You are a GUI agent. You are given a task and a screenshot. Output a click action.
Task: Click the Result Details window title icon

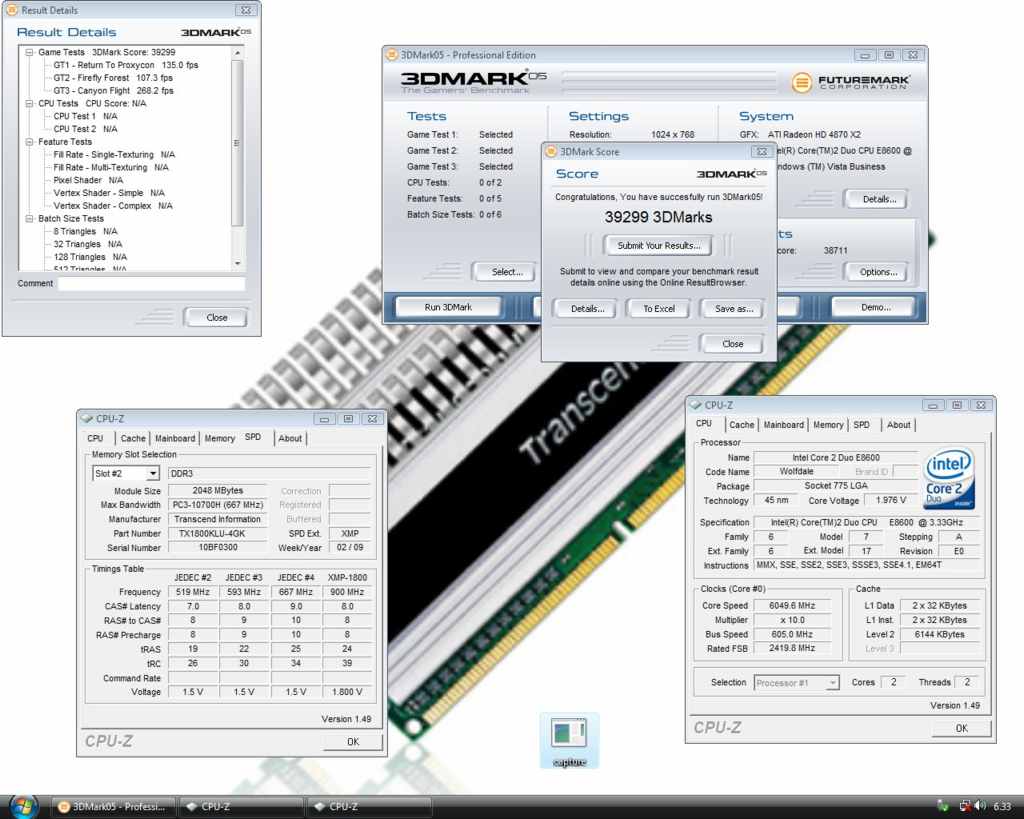click(x=12, y=10)
